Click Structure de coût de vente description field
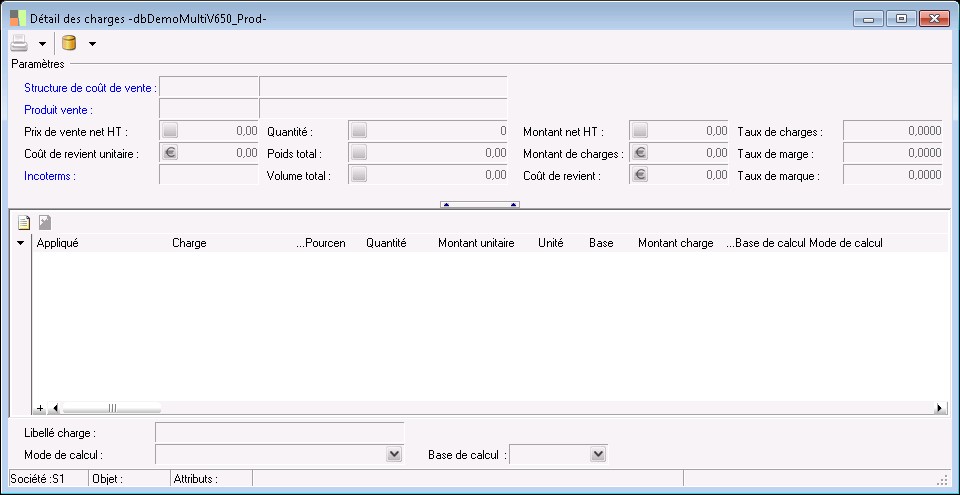 pyautogui.click(x=383, y=87)
